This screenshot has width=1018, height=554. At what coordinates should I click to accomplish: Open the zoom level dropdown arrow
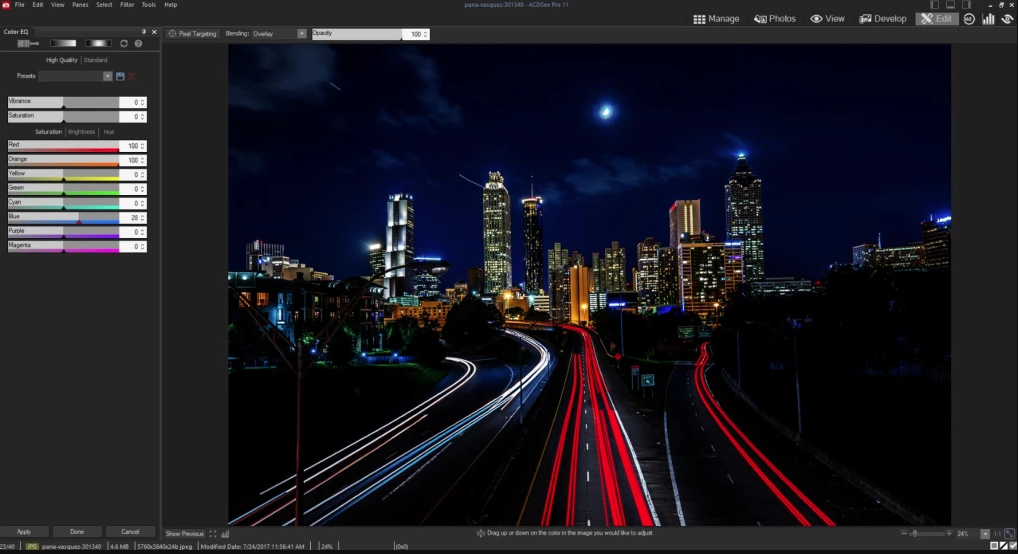985,534
